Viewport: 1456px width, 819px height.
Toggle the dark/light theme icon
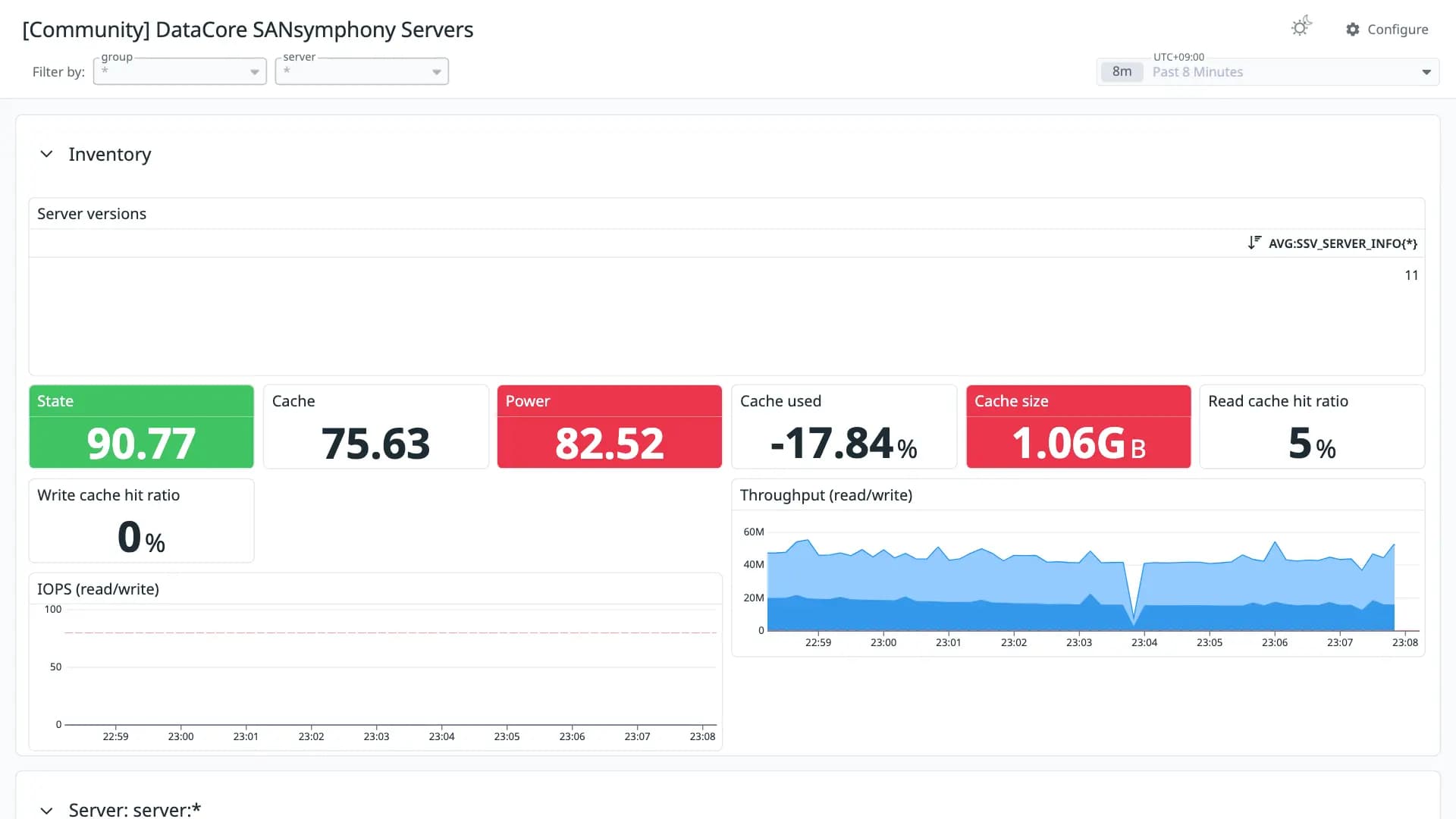[x=1301, y=27]
